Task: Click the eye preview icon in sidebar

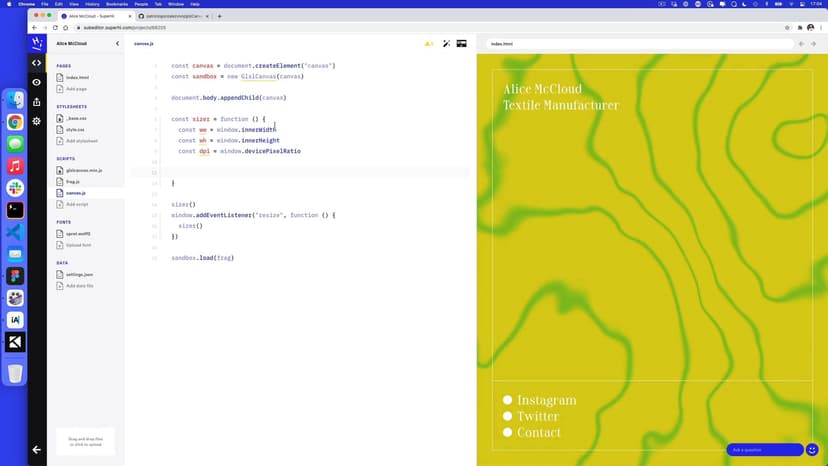Action: click(x=37, y=82)
